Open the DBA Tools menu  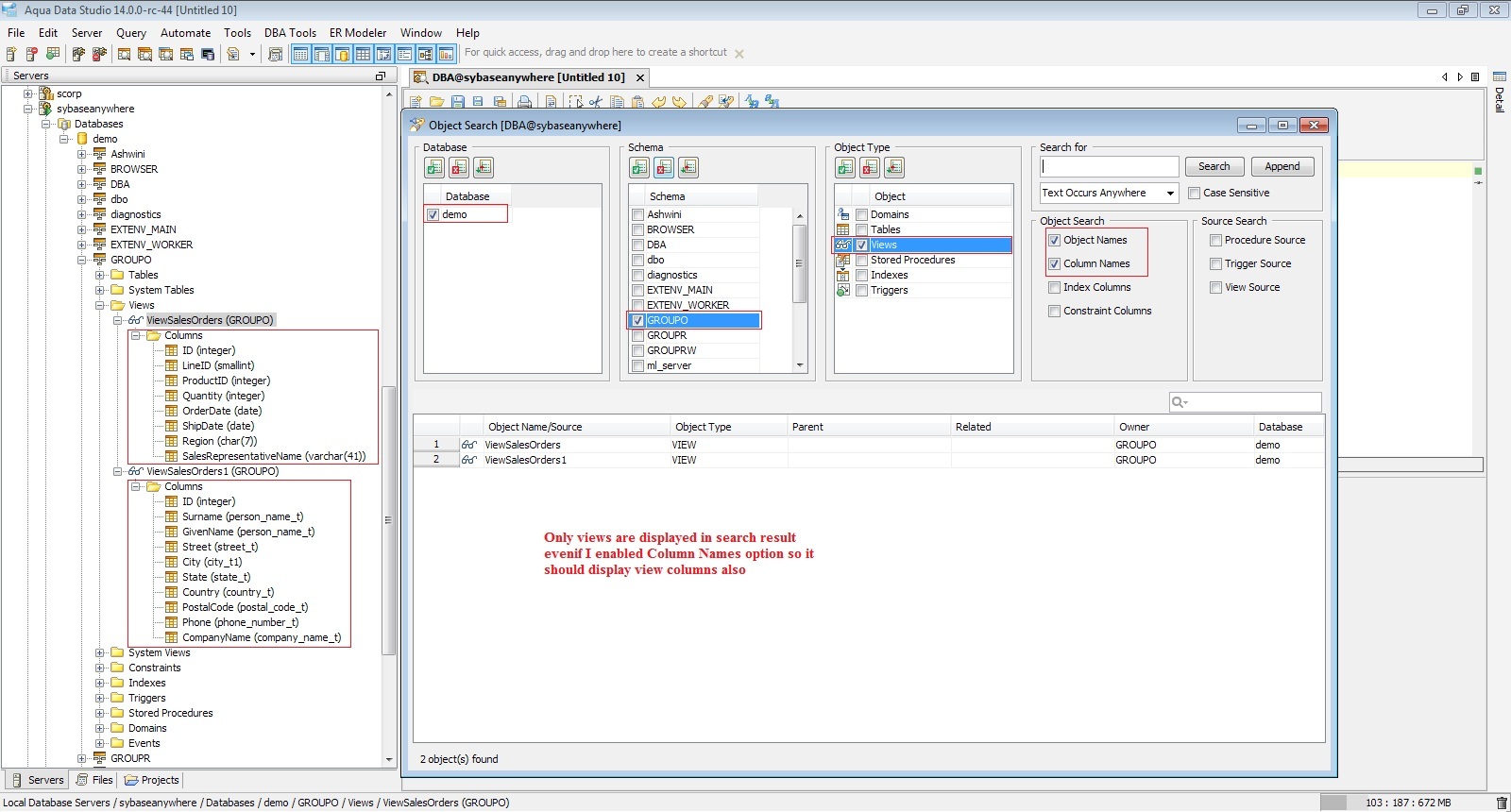(x=290, y=32)
